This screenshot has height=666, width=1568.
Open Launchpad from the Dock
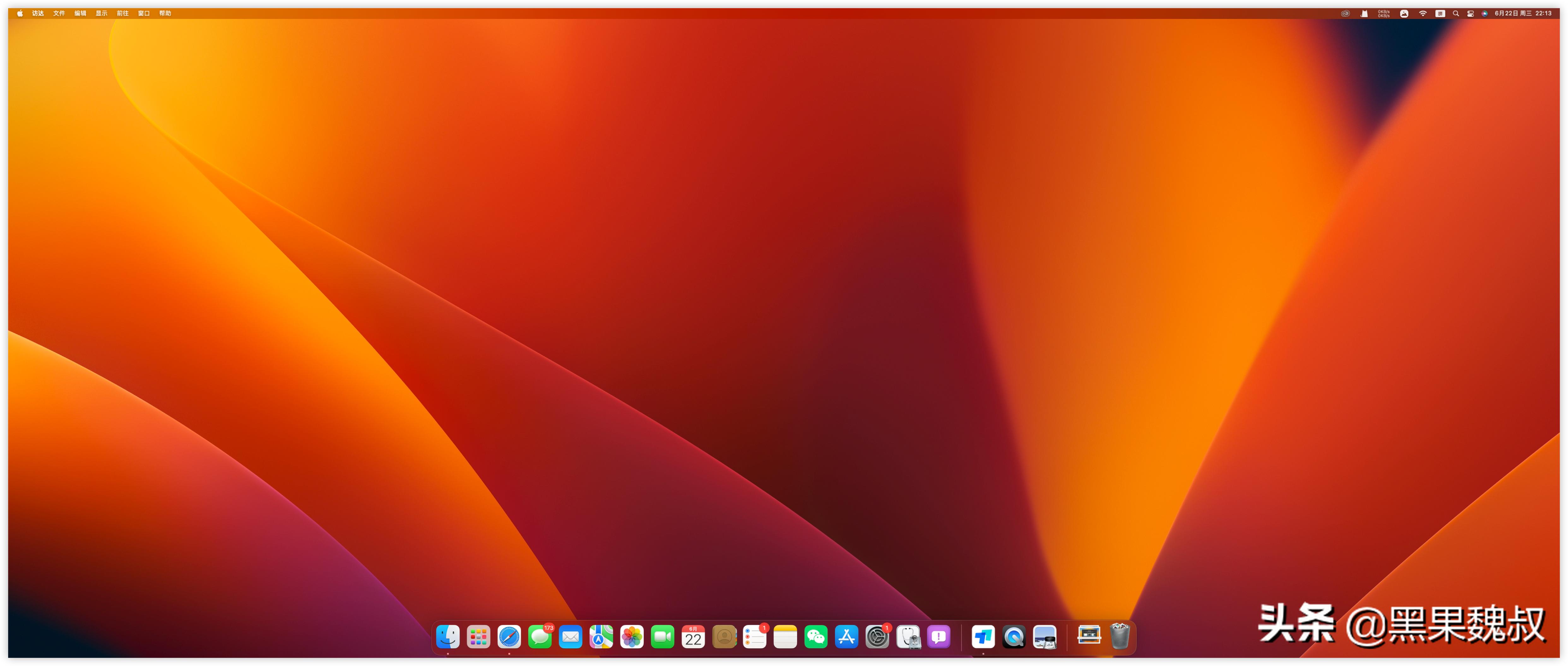click(x=478, y=637)
